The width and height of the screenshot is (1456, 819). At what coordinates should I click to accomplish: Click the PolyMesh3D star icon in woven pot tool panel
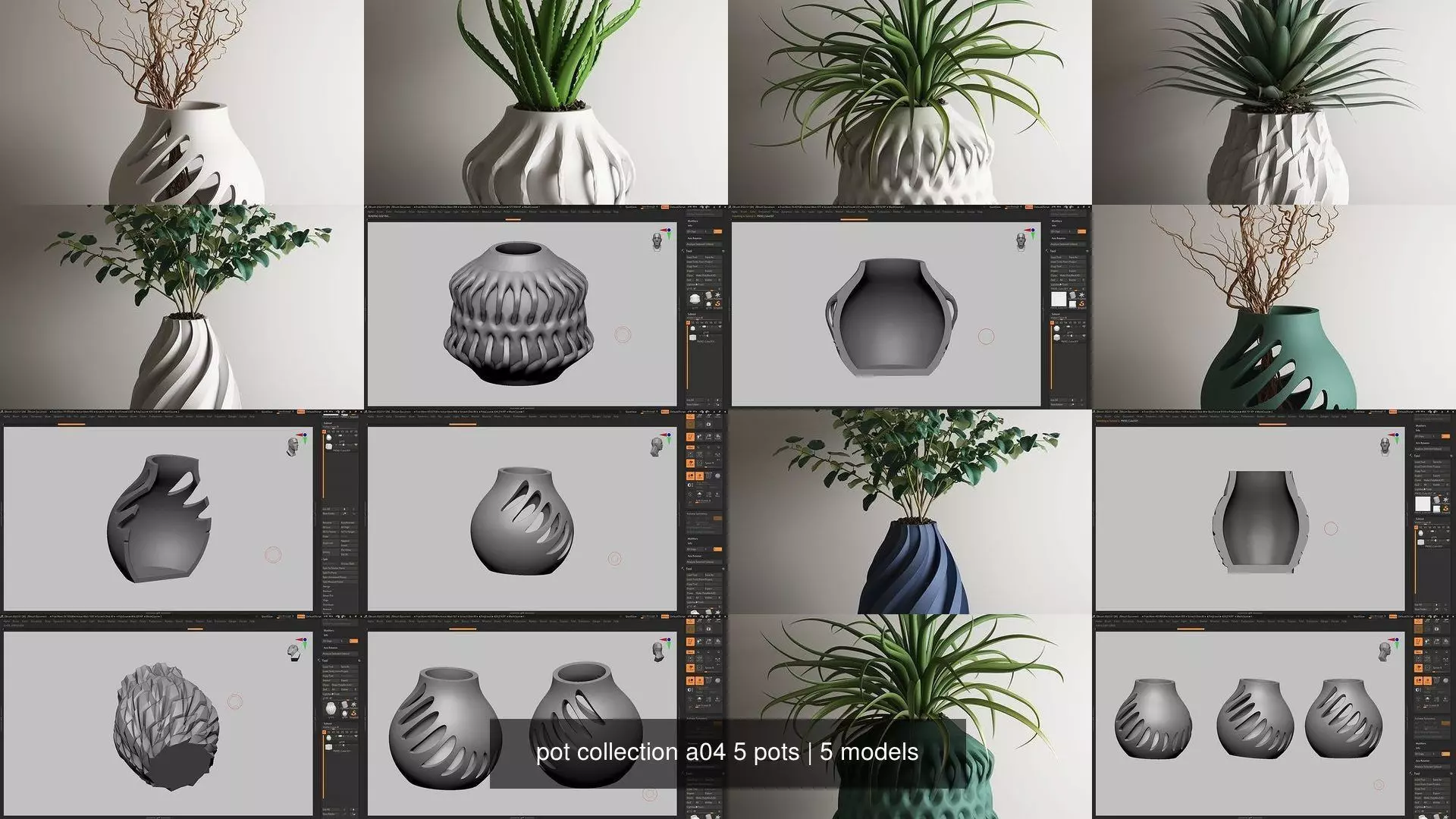[x=718, y=295]
